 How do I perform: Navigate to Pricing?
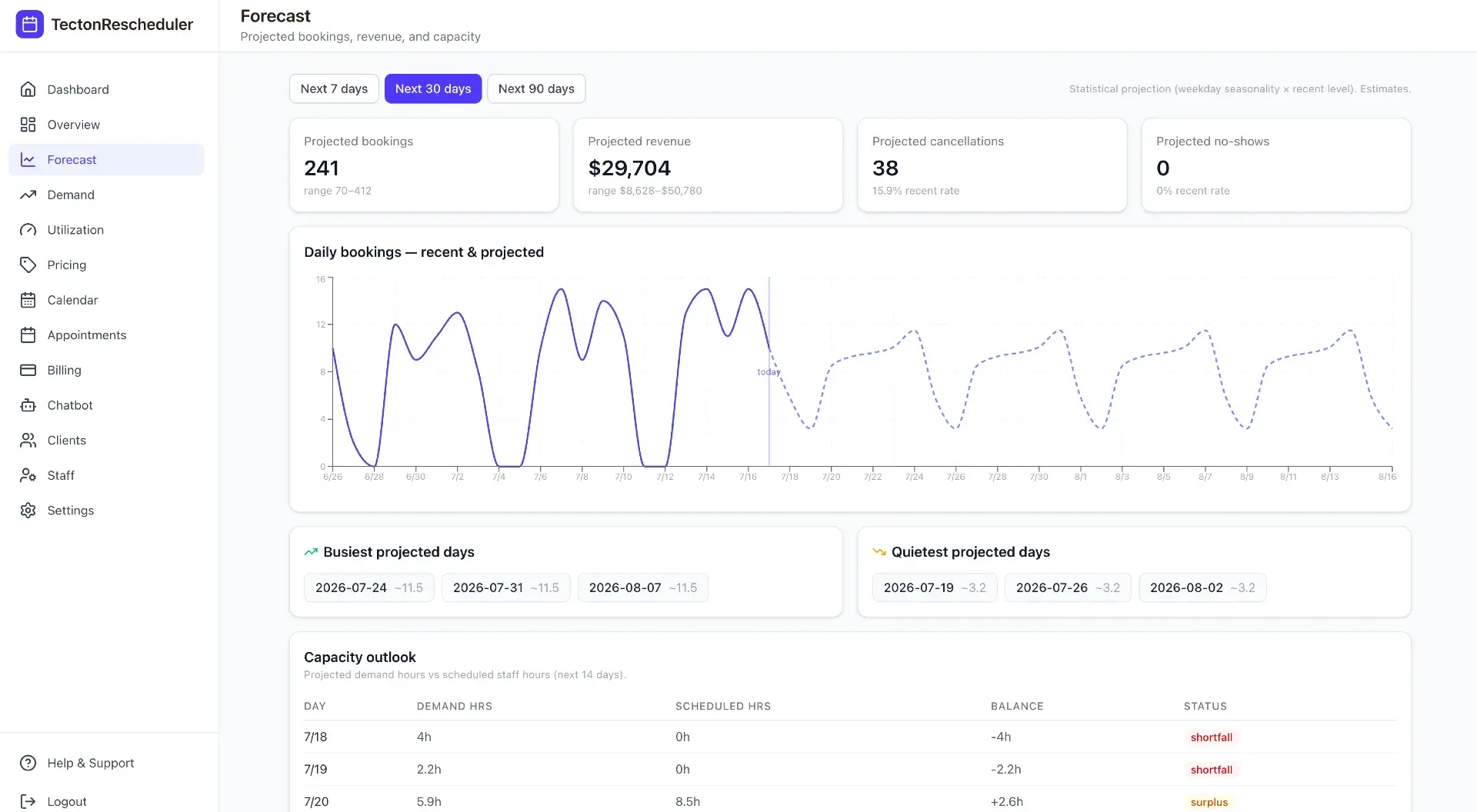pyautogui.click(x=106, y=265)
